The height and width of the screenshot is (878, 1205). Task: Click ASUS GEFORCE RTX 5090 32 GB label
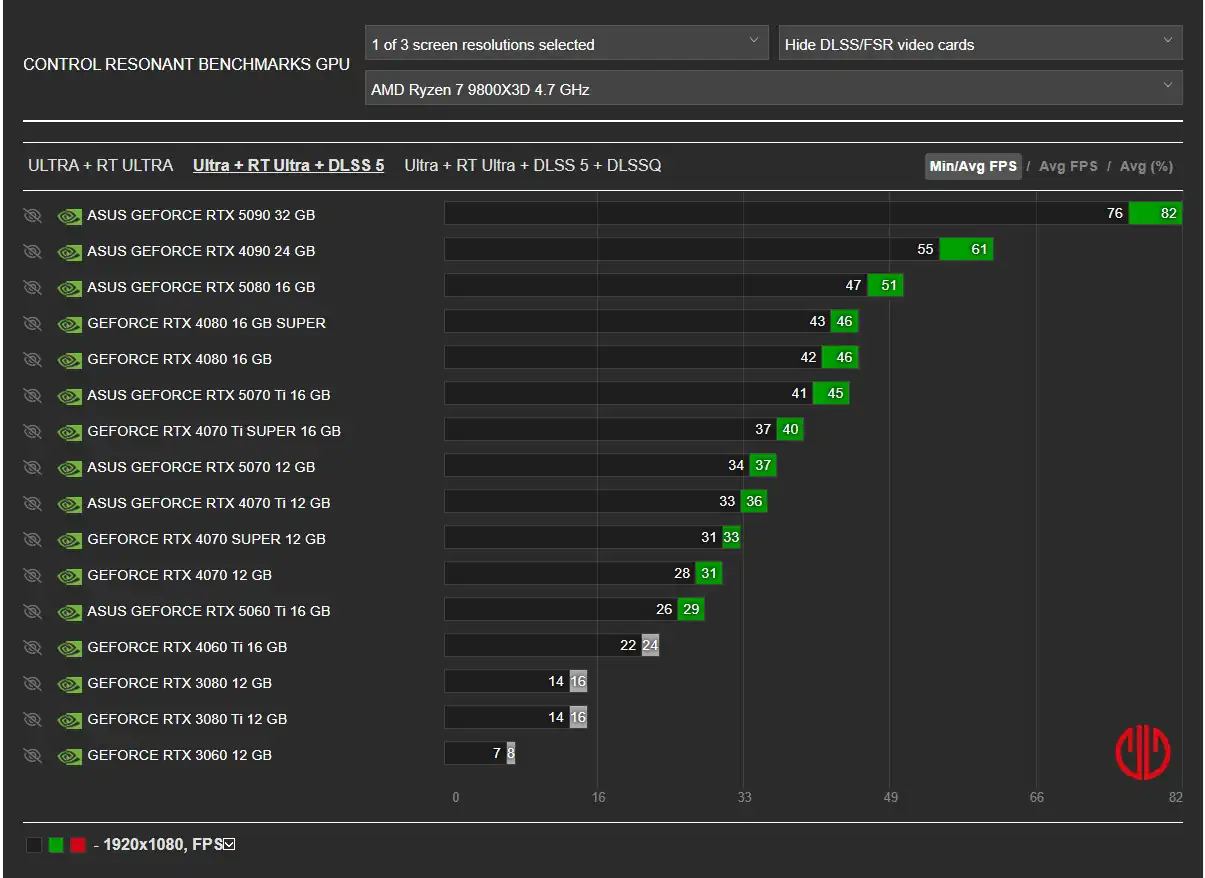201,215
